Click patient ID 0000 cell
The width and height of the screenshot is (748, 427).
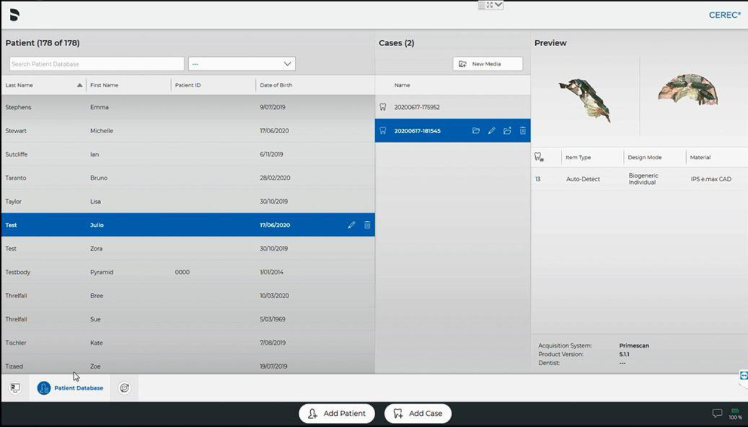pyautogui.click(x=182, y=272)
